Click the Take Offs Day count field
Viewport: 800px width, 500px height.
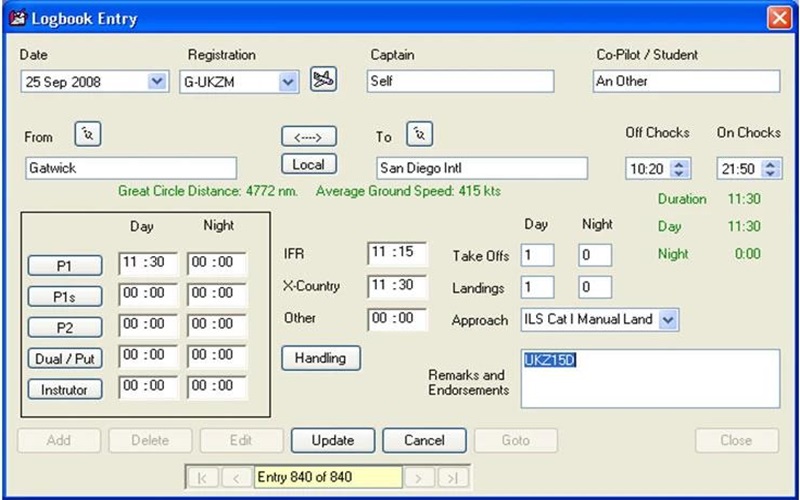point(537,255)
